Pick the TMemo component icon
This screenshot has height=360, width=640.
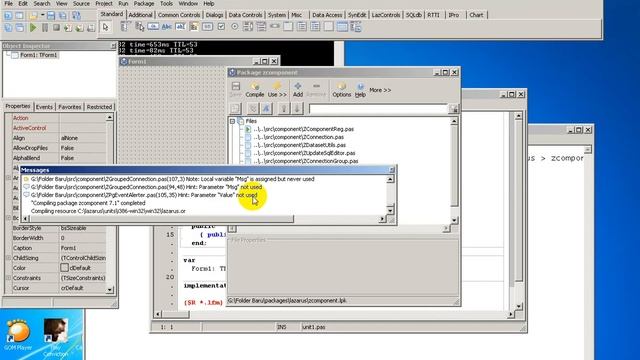[x=194, y=27]
